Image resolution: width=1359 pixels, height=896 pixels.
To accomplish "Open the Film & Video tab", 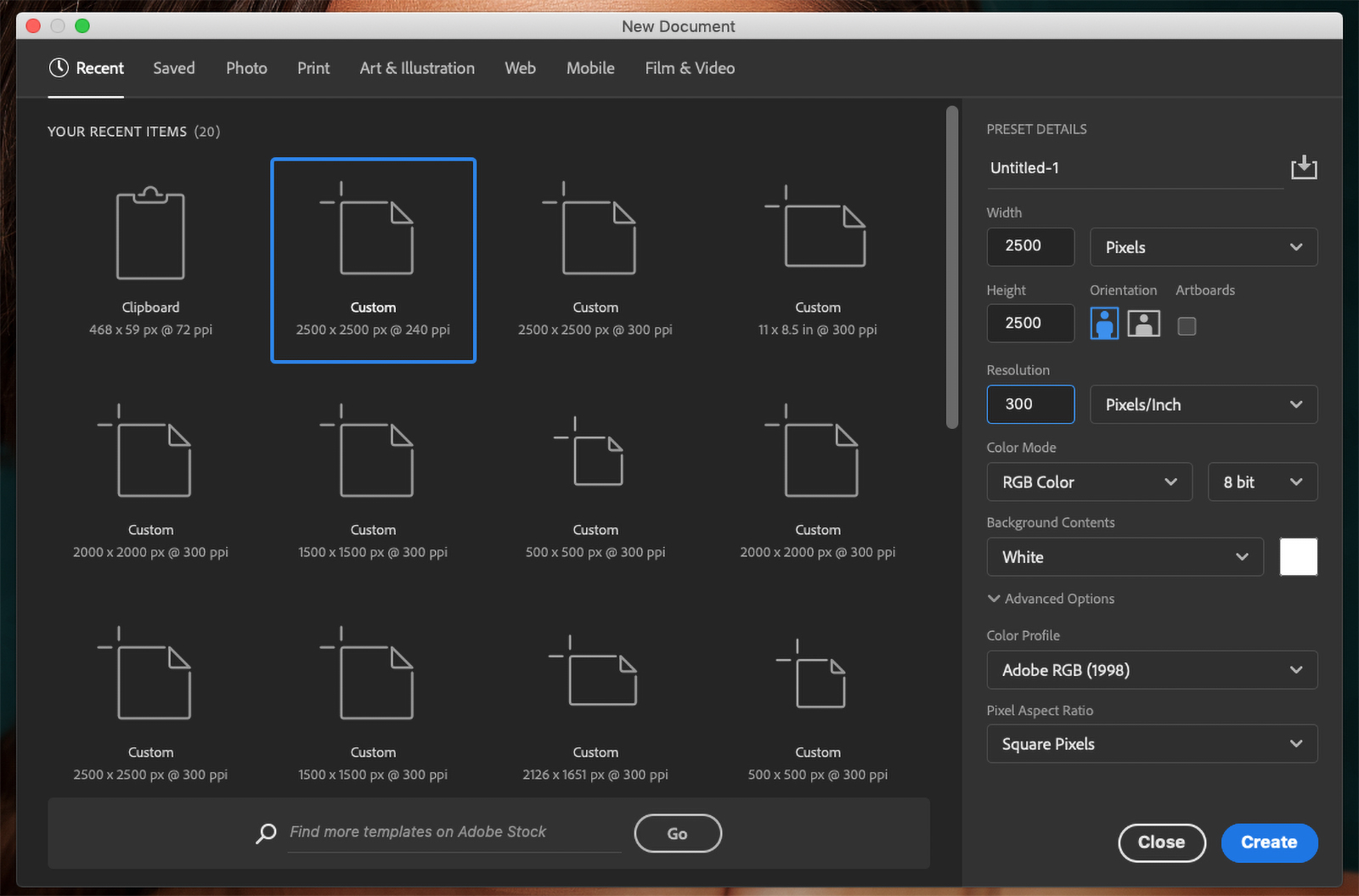I will [690, 68].
